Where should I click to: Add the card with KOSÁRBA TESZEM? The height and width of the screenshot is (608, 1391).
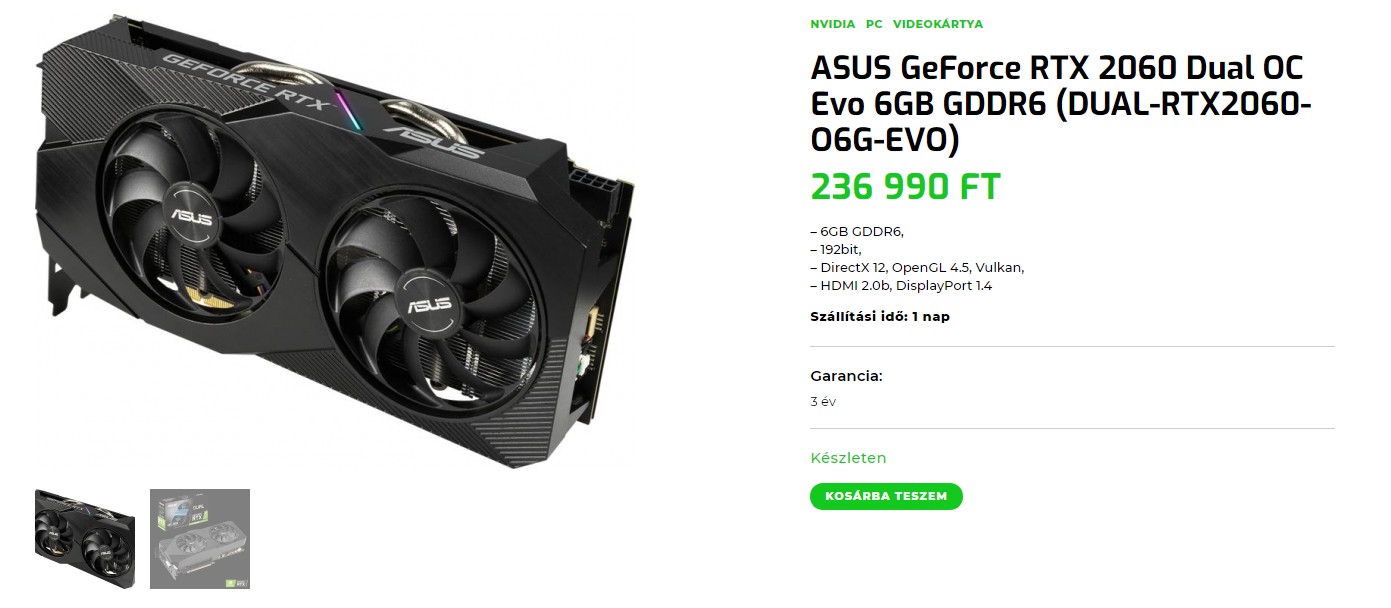pos(886,496)
